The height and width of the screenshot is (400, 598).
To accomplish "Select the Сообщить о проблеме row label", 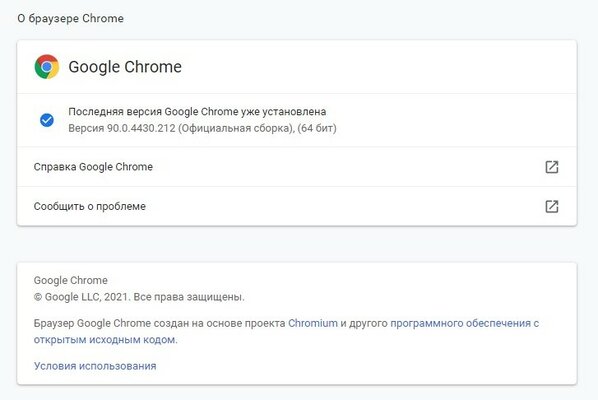I will pos(90,206).
